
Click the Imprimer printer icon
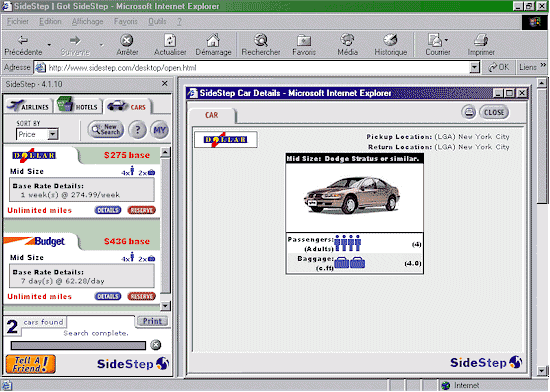[481, 40]
